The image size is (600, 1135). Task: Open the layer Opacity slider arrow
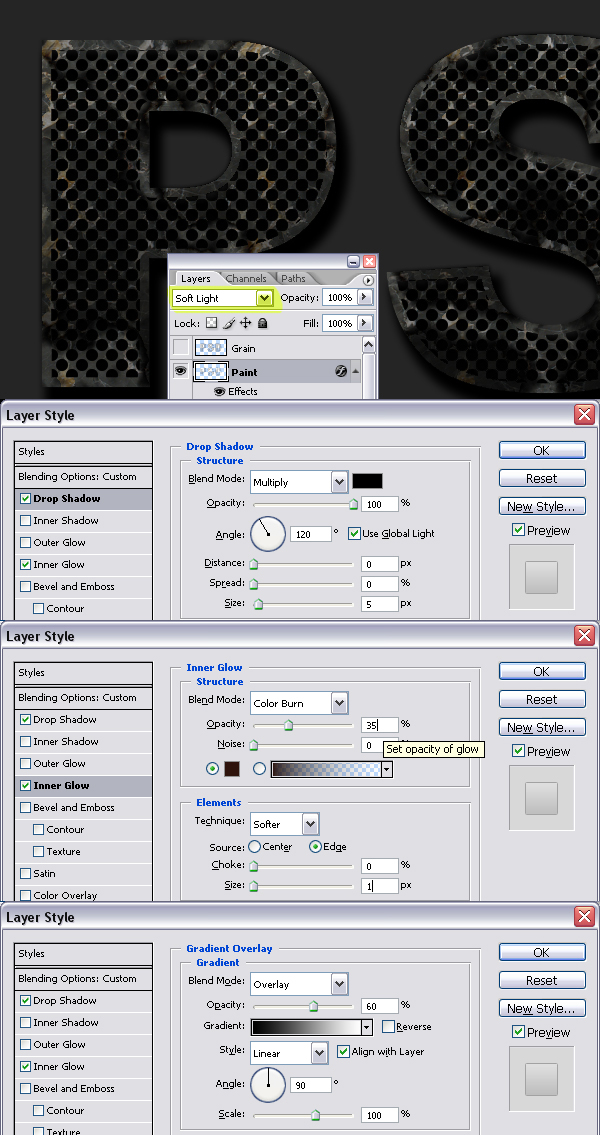pyautogui.click(x=364, y=297)
